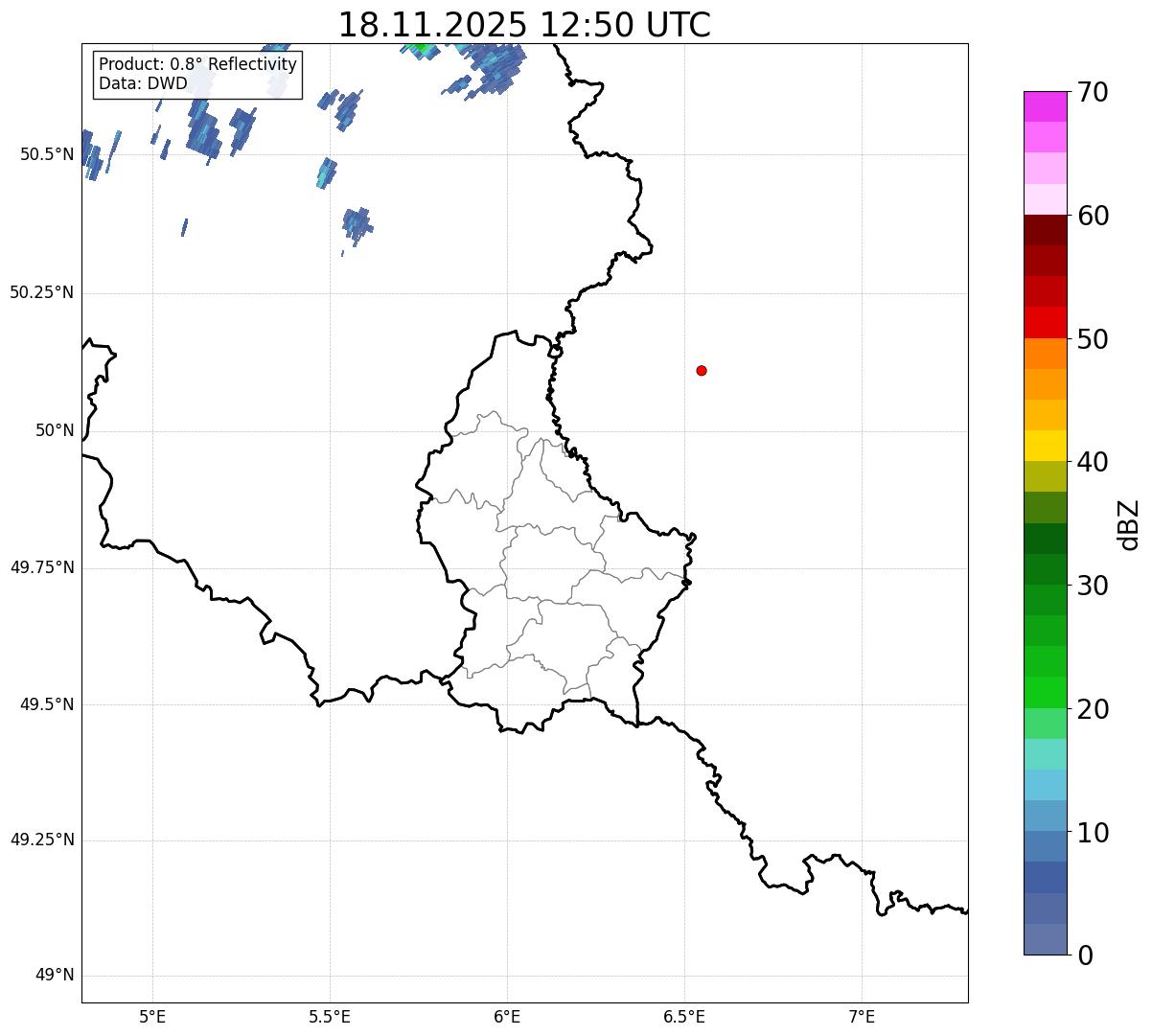Image resolution: width=1152 pixels, height=1036 pixels.
Task: Click the 49.75°N latitude tick label
Action: pos(42,567)
